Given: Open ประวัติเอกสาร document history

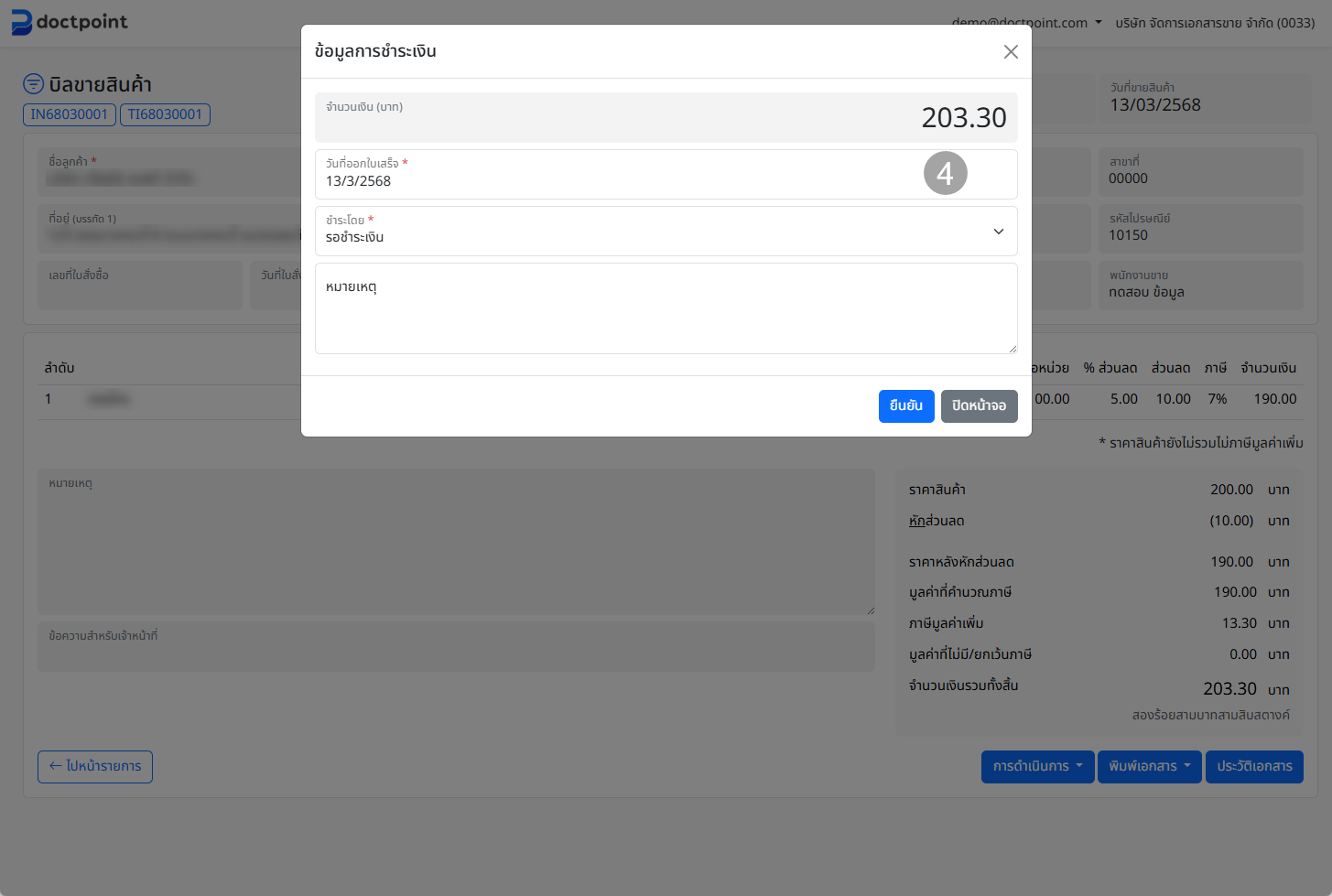Looking at the screenshot, I should [1253, 767].
